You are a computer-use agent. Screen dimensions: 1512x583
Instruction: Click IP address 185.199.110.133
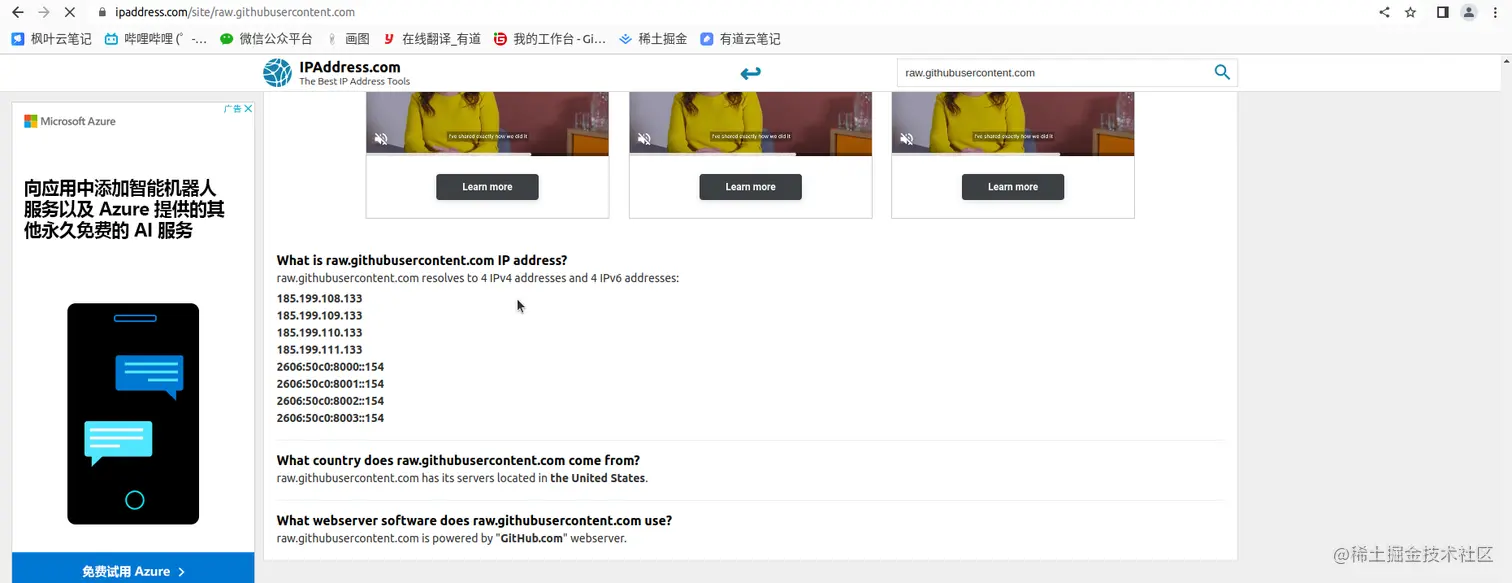pos(320,332)
